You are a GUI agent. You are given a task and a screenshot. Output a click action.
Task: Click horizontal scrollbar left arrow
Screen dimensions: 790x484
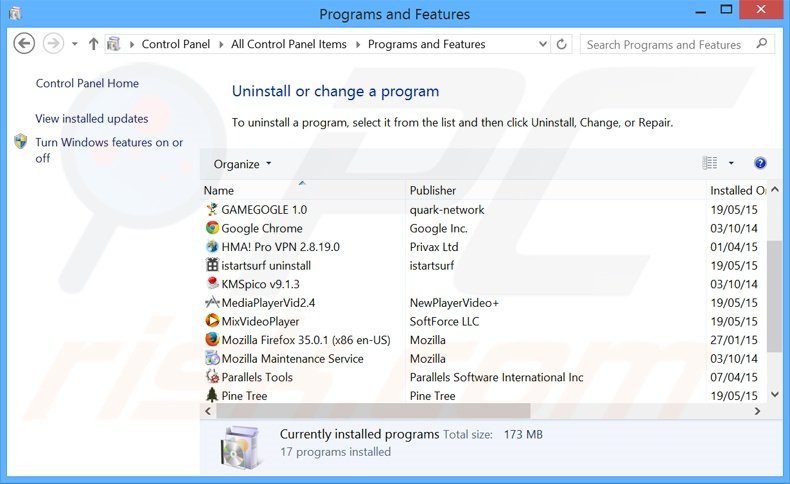point(208,411)
